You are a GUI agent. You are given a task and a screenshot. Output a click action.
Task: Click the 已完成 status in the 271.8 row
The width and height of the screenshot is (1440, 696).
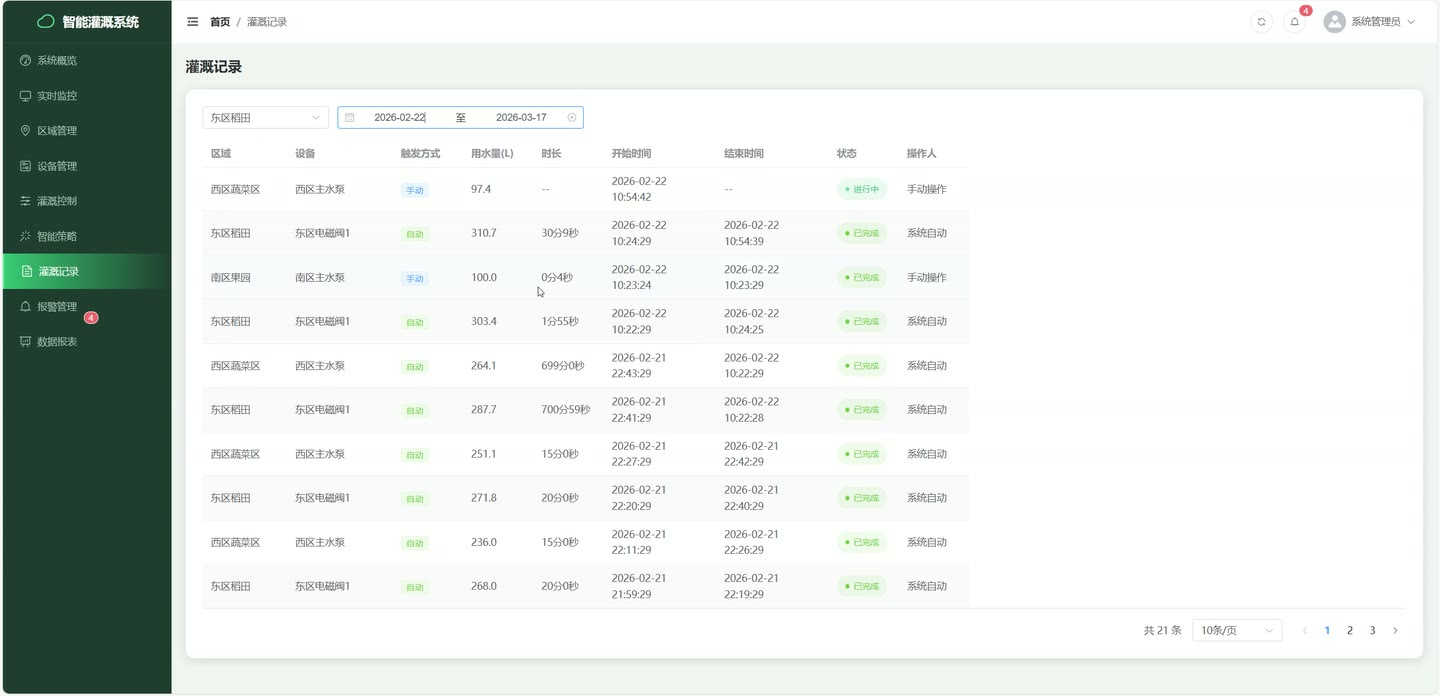862,498
